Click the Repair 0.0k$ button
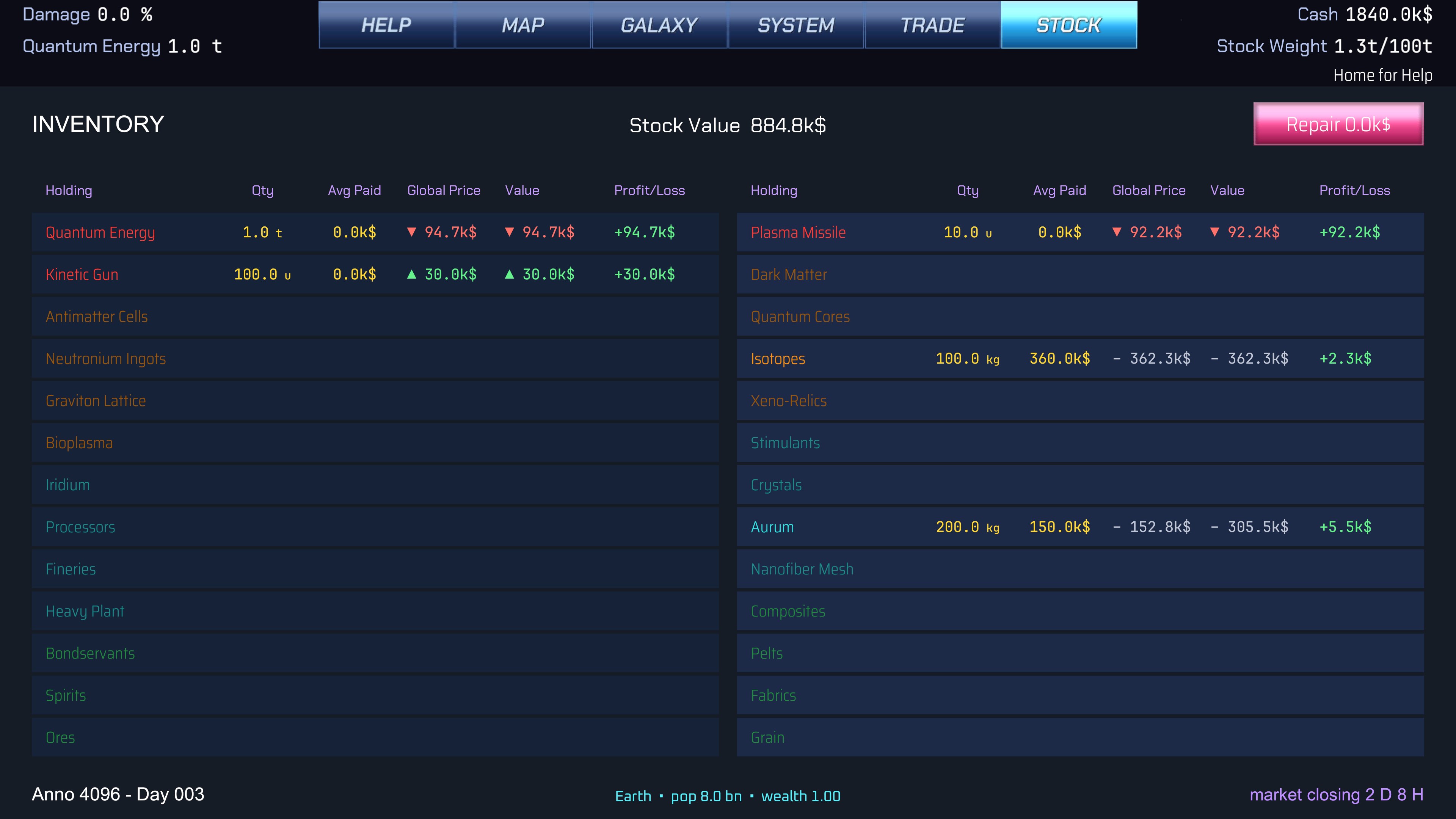 [x=1338, y=124]
